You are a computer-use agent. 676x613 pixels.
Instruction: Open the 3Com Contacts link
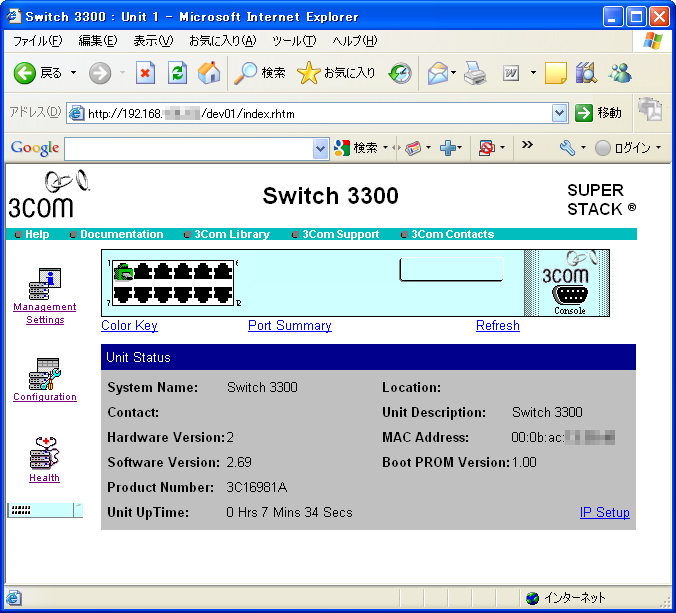(x=453, y=234)
